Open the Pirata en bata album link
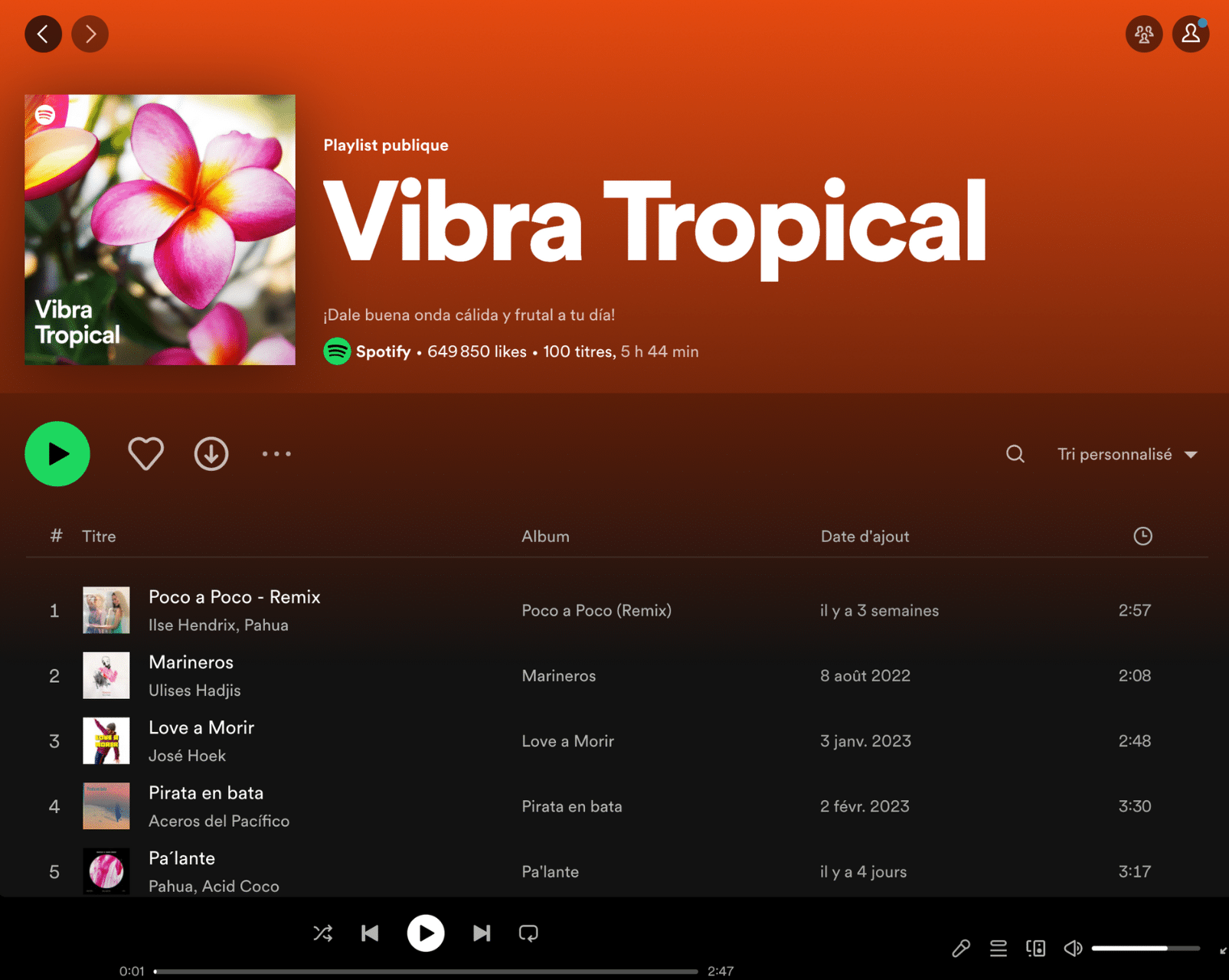The width and height of the screenshot is (1229, 980). (572, 806)
